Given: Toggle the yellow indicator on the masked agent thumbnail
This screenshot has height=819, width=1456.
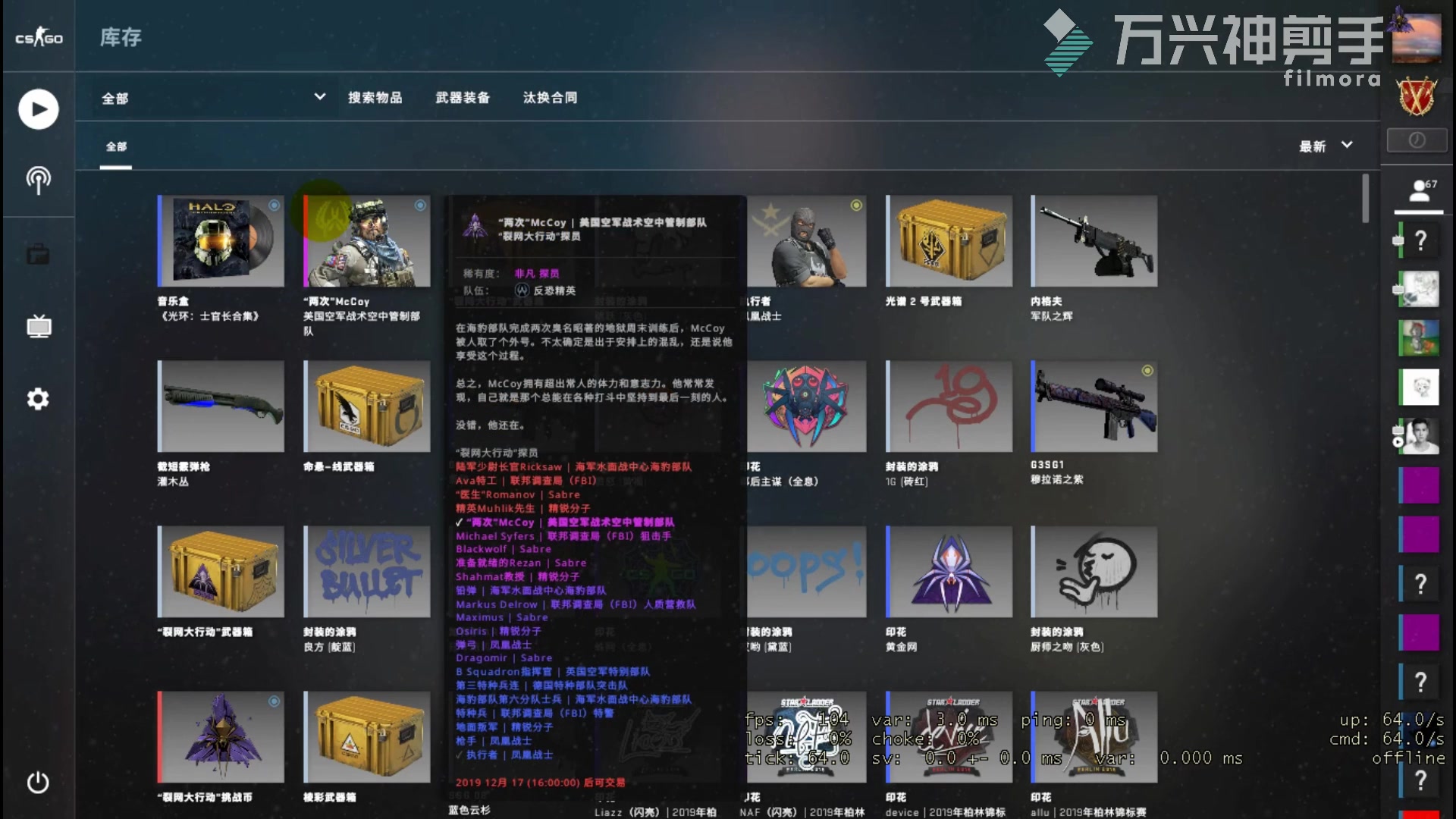Looking at the screenshot, I should point(856,204).
